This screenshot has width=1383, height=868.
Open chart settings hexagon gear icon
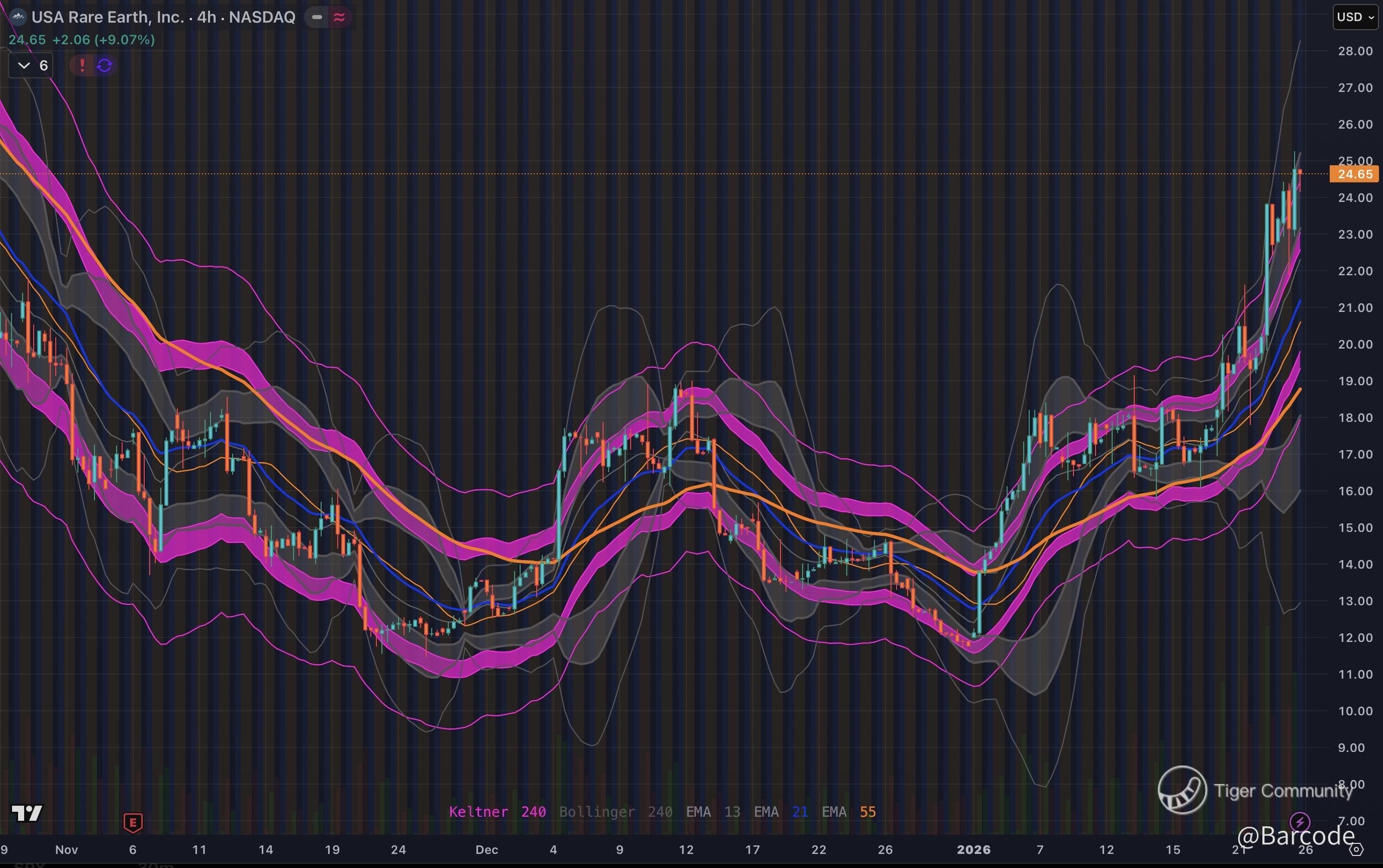(1356, 849)
